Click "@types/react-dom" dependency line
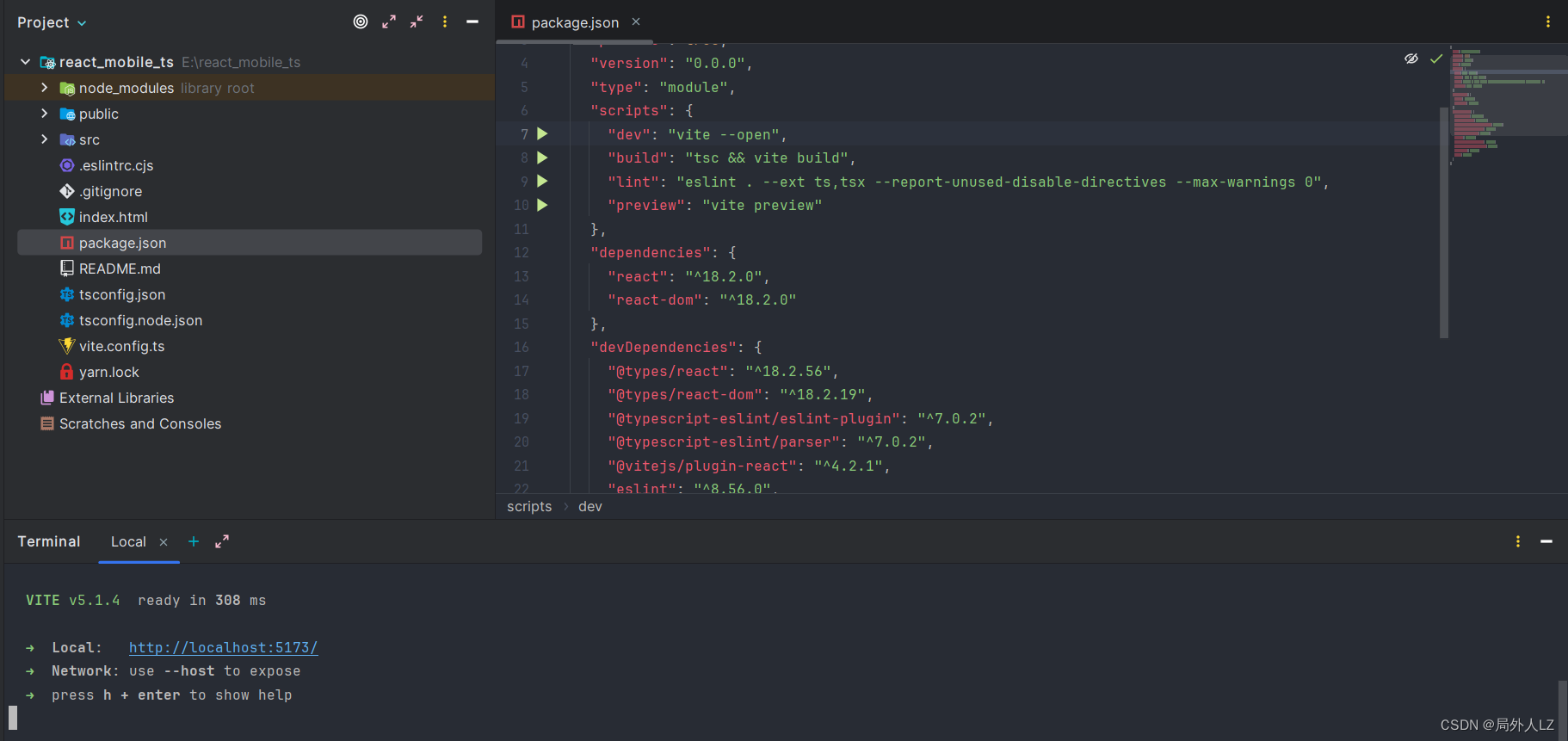1568x741 pixels. click(740, 395)
